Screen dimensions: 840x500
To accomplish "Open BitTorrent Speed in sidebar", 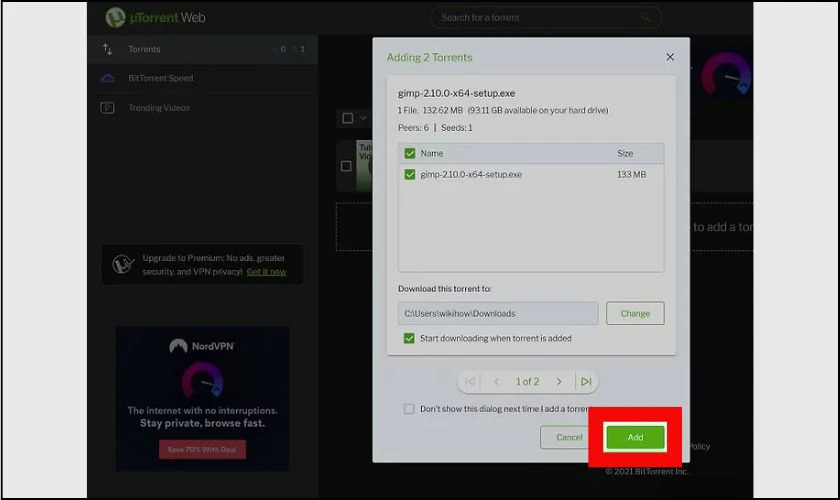I will (202, 78).
